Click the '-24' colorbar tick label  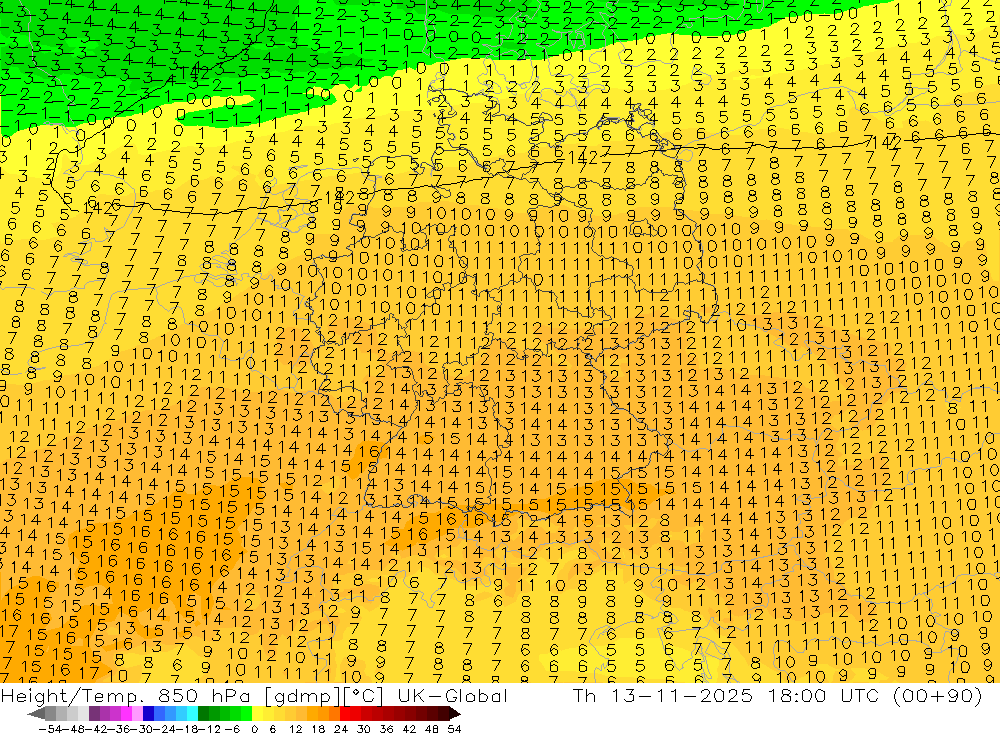pyautogui.click(x=165, y=729)
